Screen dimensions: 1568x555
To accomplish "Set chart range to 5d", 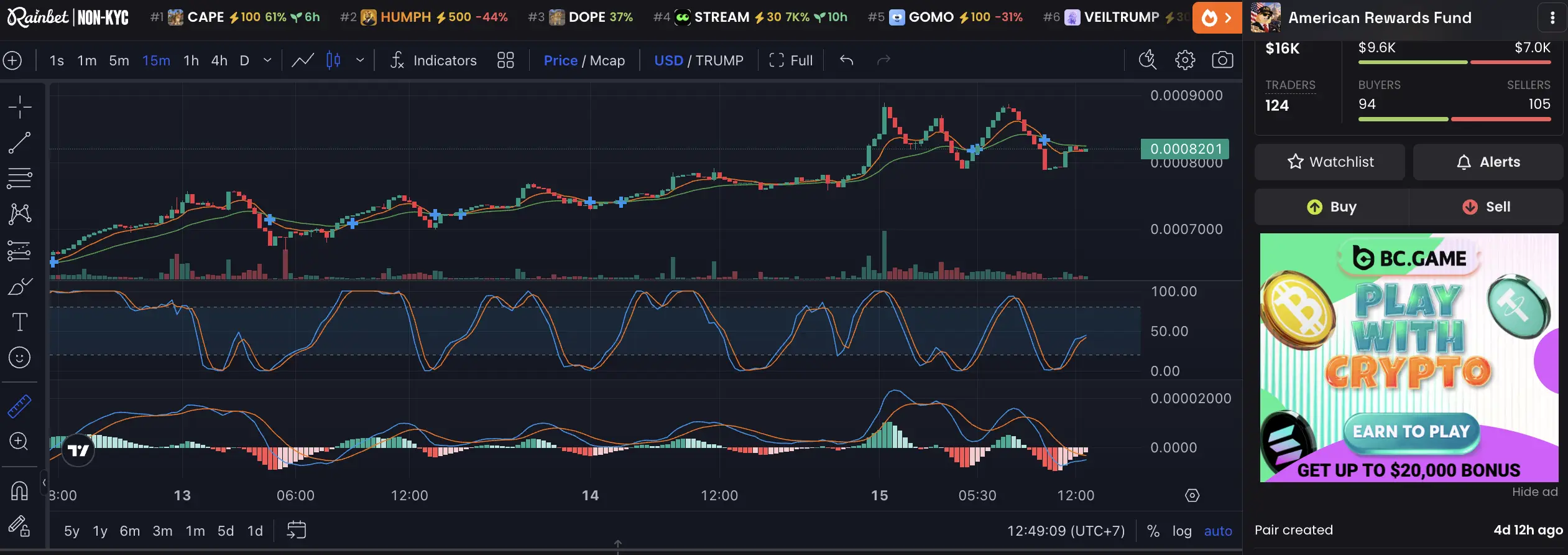I will pyautogui.click(x=226, y=531).
